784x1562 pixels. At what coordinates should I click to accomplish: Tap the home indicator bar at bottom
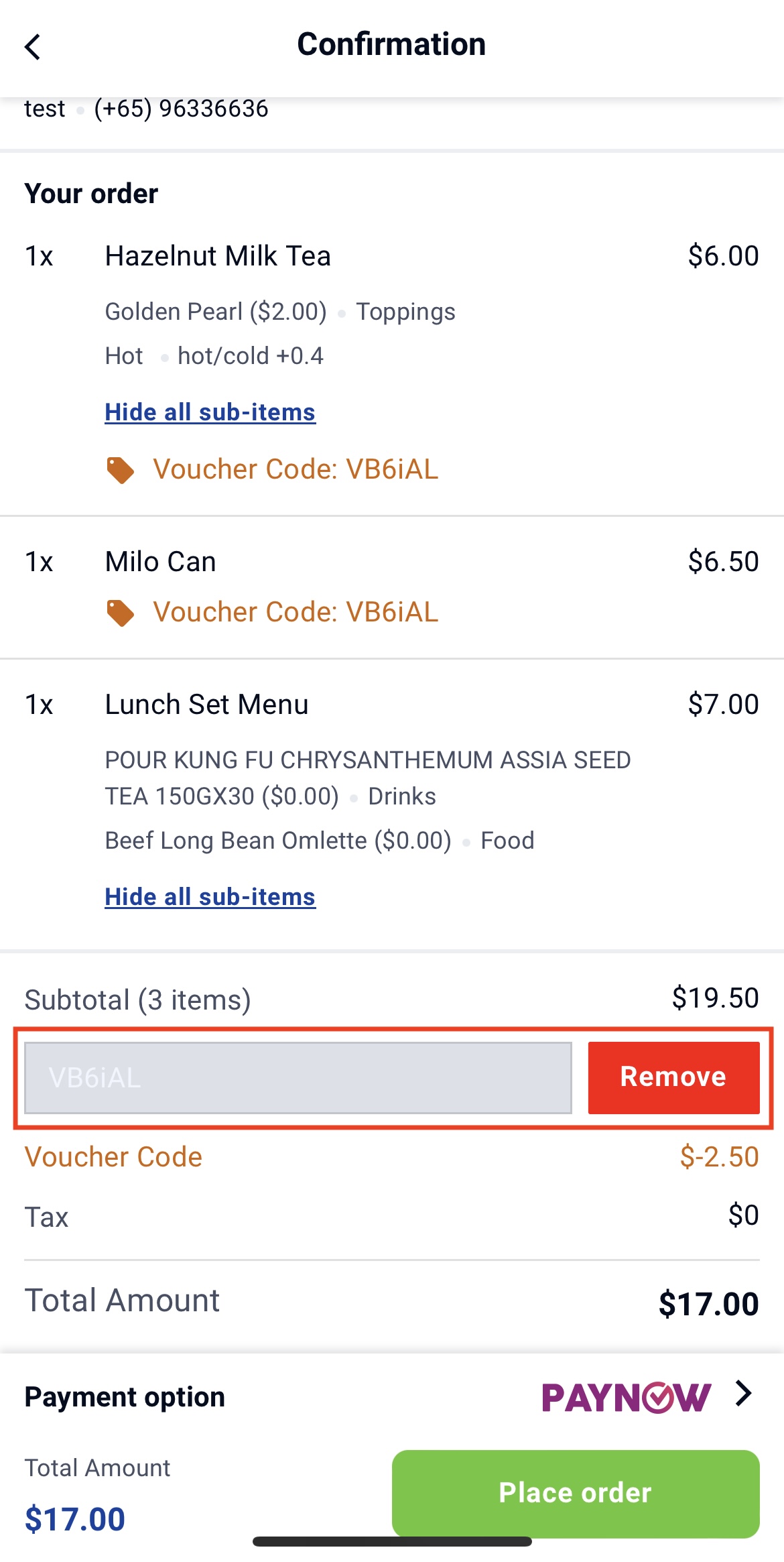pos(392,1542)
